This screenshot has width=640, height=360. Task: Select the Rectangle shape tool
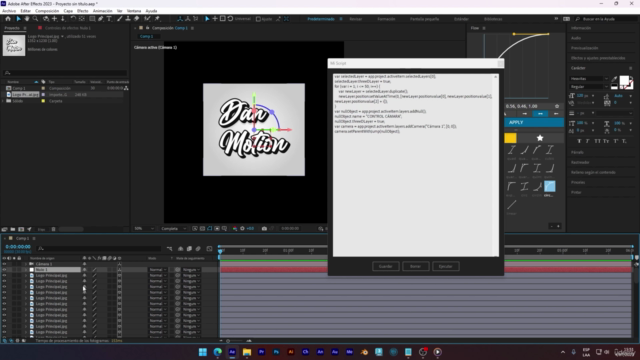click(92, 19)
